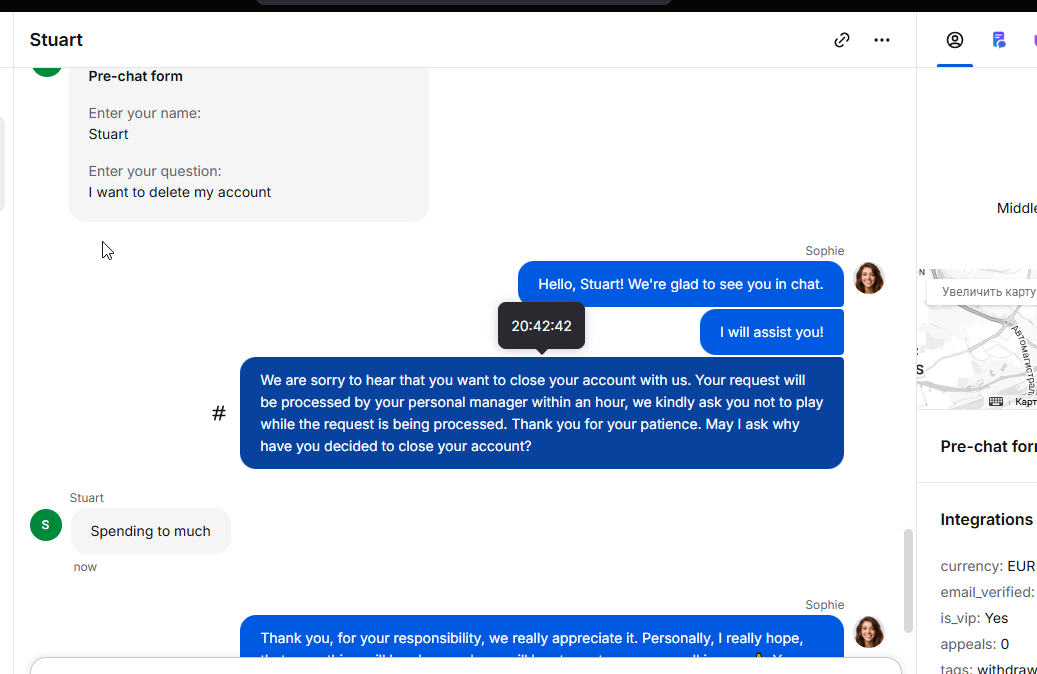Select the "Spending to much" message bubble
This screenshot has width=1037, height=674.
tap(150, 531)
